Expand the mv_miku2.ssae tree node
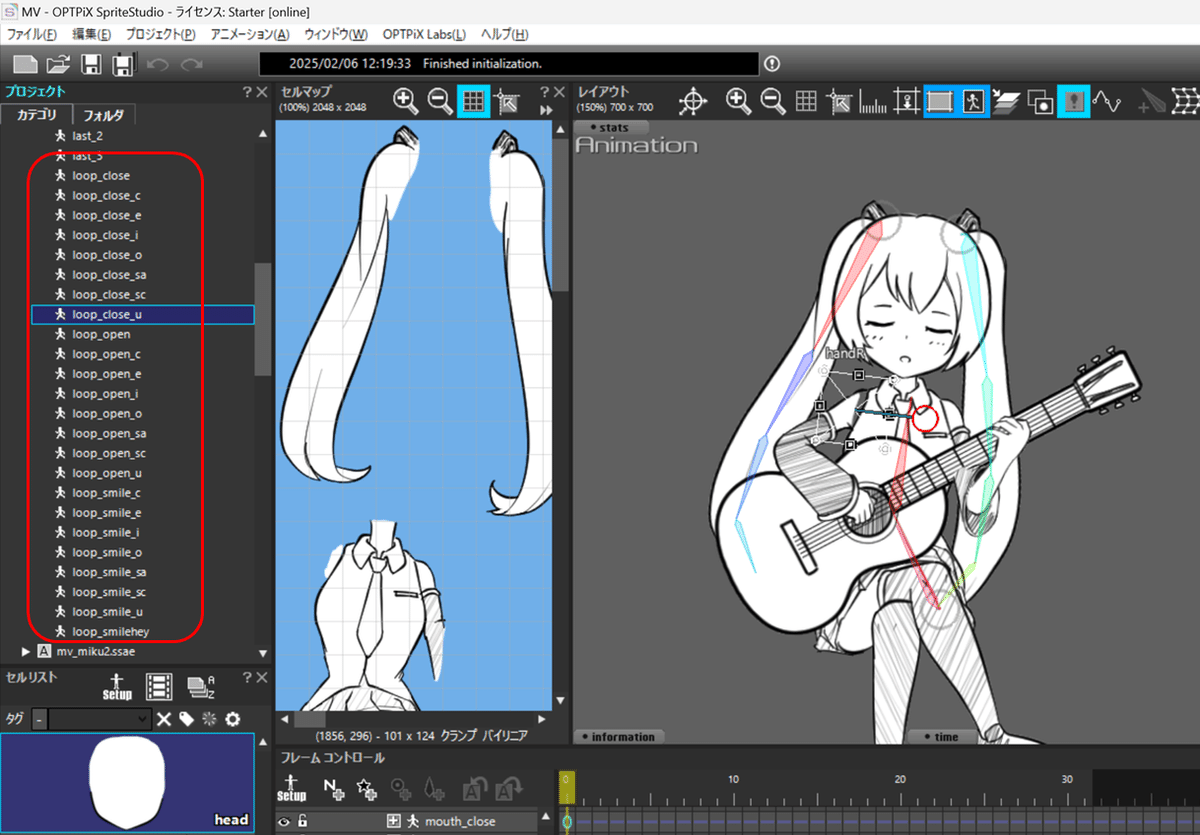 click(x=26, y=651)
